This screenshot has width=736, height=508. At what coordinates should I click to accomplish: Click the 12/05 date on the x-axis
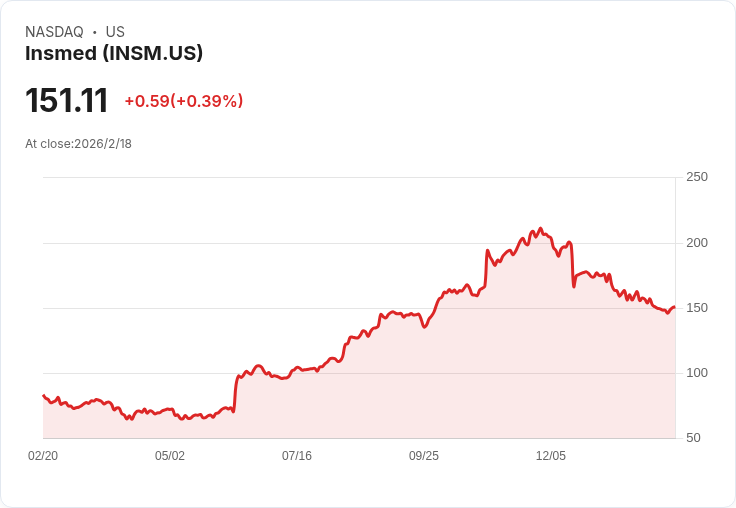[x=551, y=456]
